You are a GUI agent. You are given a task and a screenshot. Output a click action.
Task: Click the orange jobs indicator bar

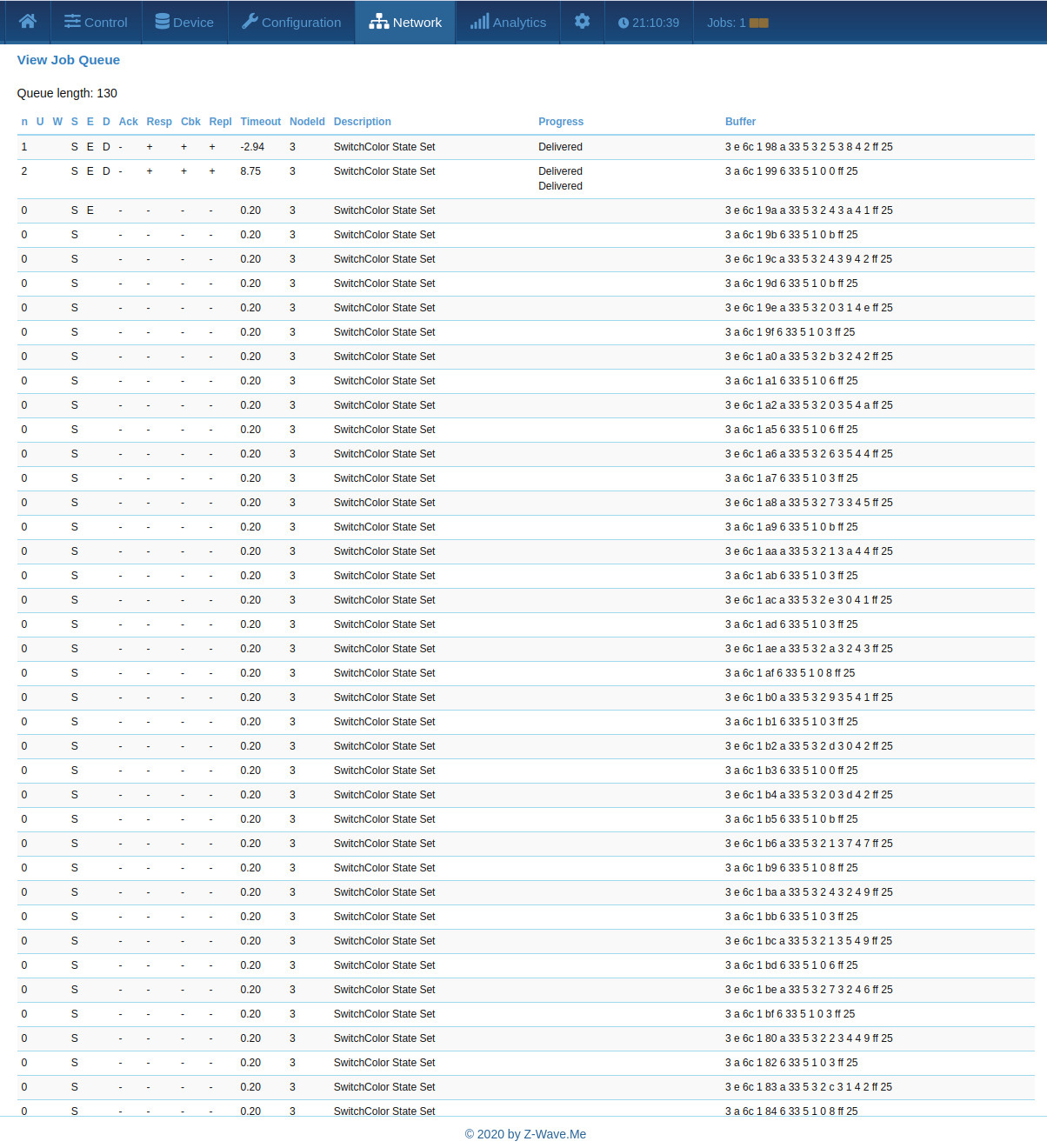(x=758, y=23)
